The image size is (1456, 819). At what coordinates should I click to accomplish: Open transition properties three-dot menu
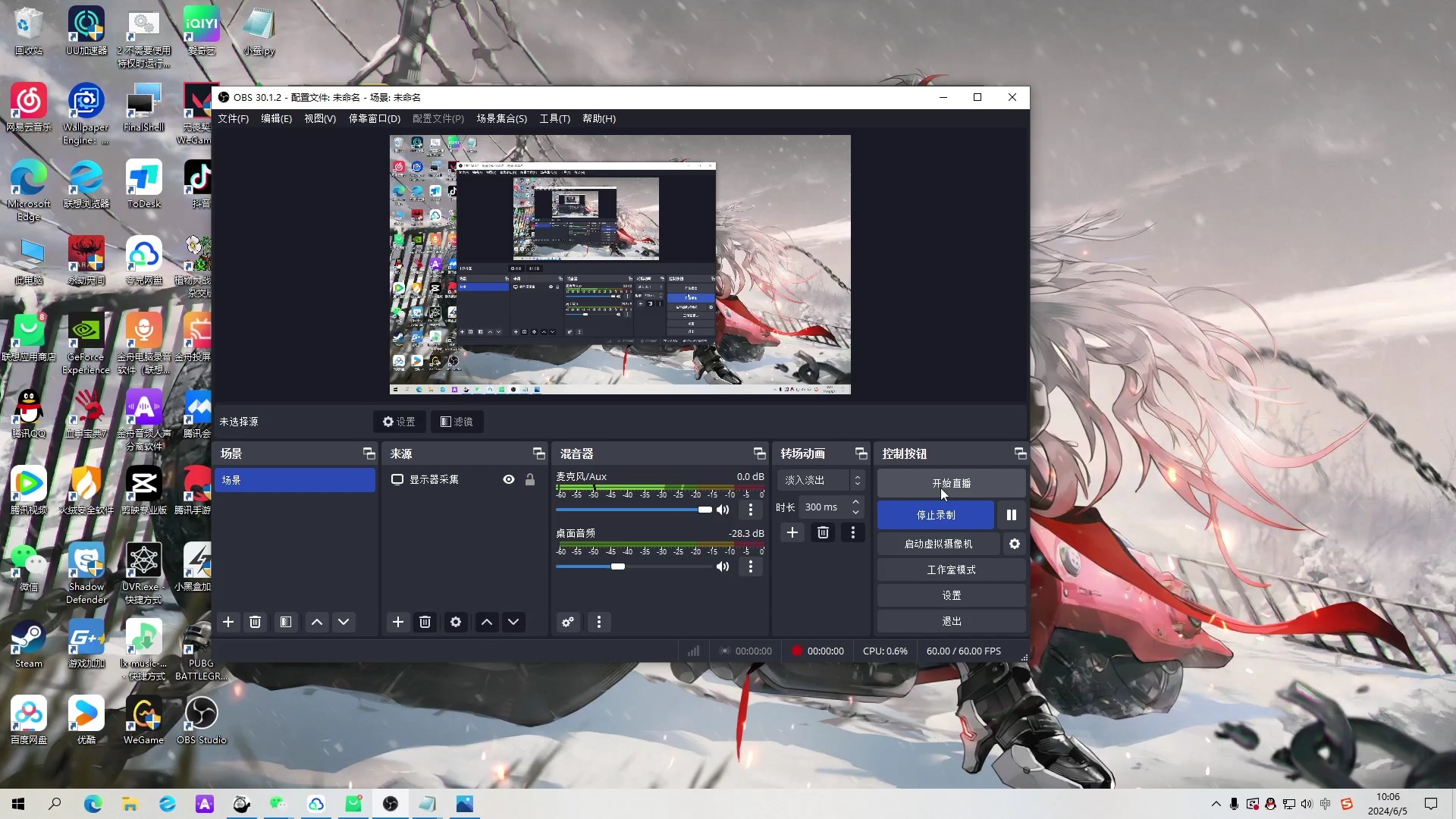[x=853, y=532]
